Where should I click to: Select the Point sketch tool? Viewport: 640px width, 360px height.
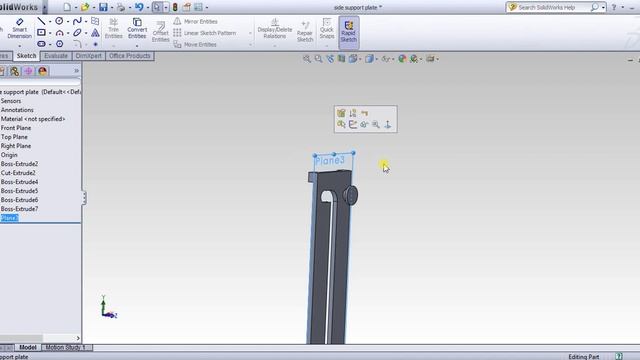pyautogui.click(x=95, y=44)
